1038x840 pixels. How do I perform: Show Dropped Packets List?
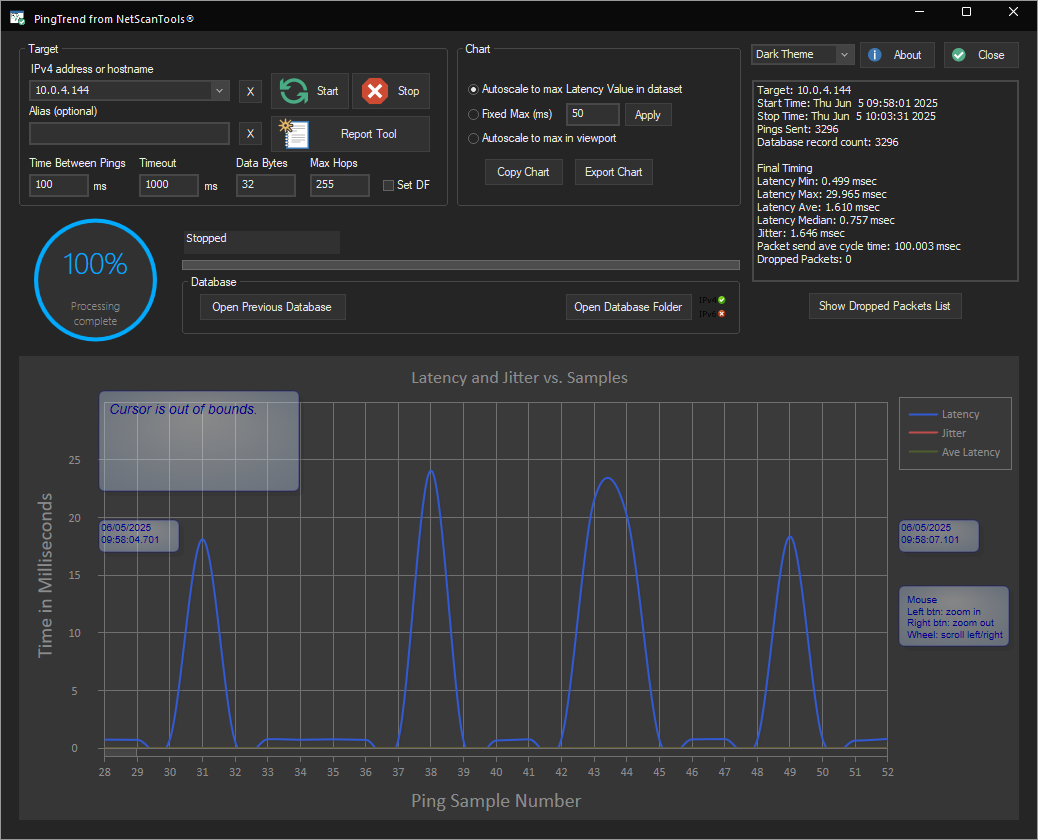coord(885,306)
